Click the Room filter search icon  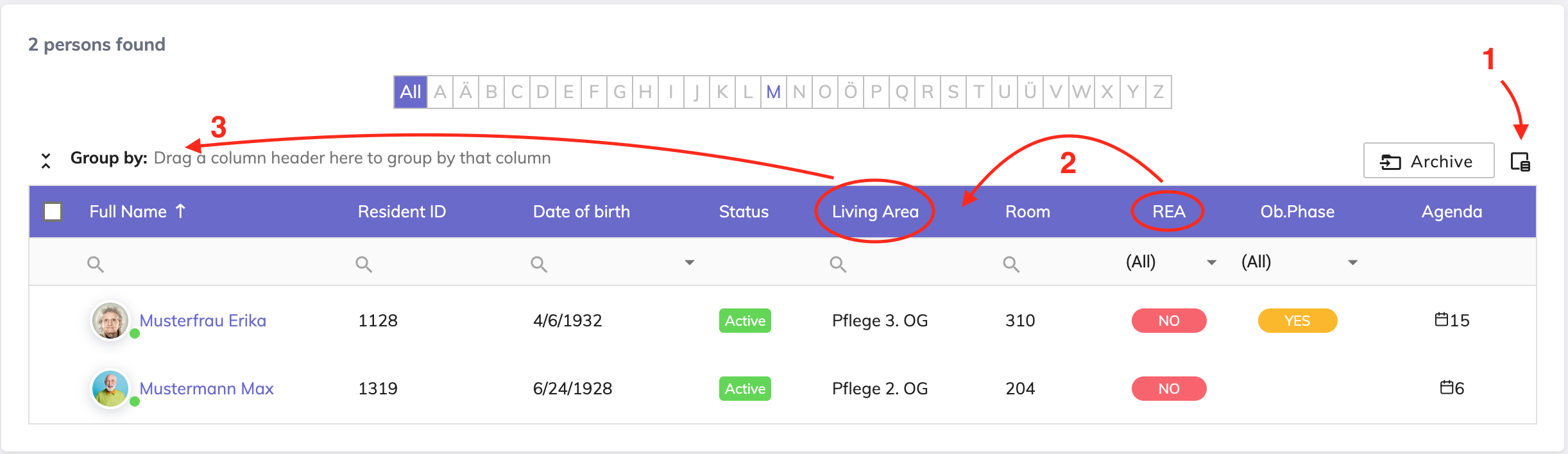[1011, 264]
